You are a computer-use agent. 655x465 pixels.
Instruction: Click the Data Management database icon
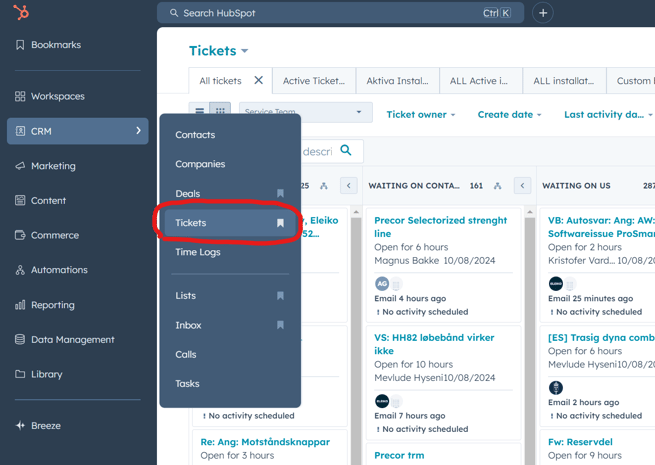click(20, 339)
